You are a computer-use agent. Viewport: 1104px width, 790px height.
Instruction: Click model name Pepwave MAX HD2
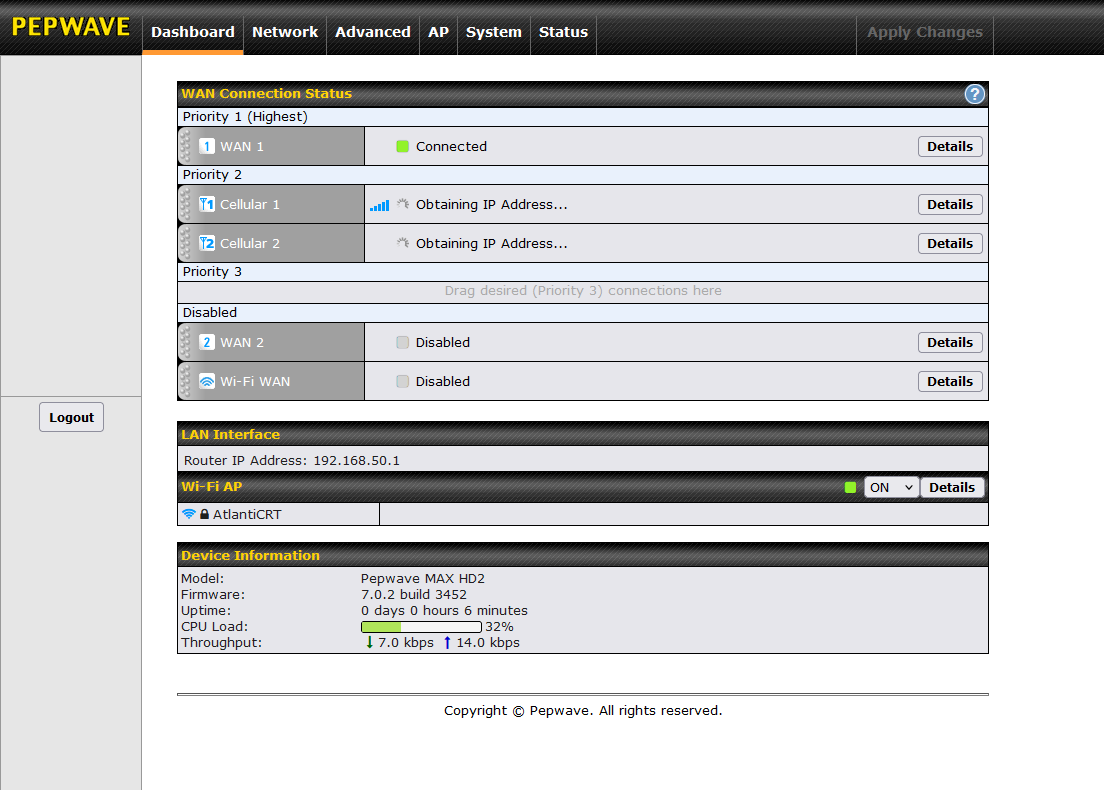click(x=422, y=578)
